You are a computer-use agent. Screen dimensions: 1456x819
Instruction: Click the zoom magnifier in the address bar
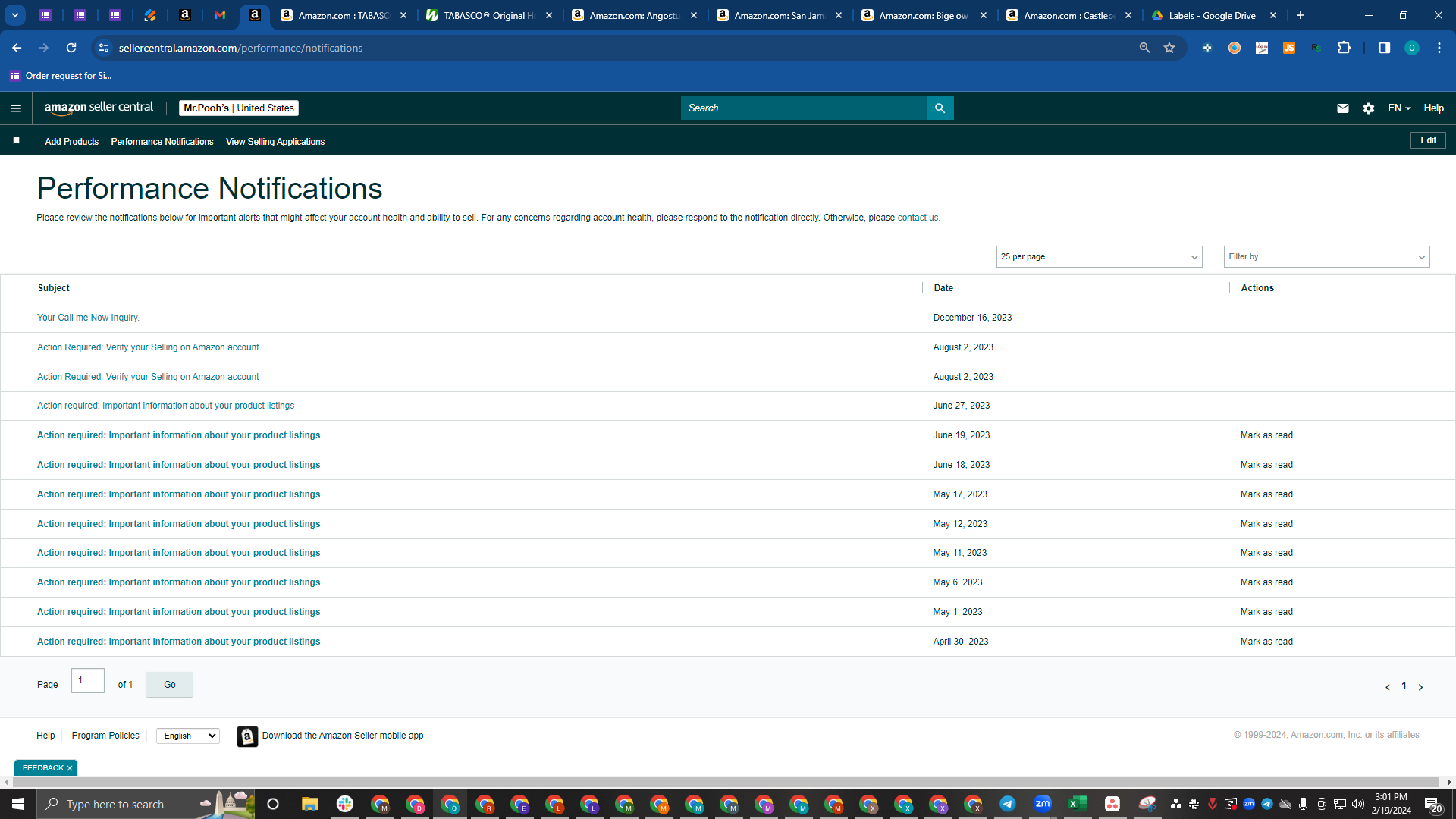click(x=1144, y=48)
